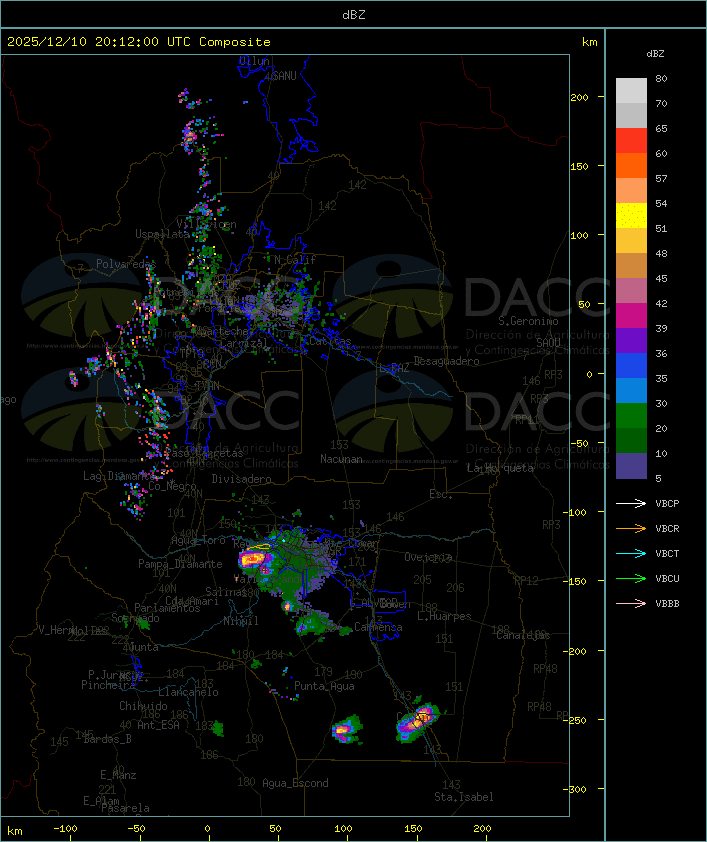707x842 pixels.
Task: Click the storm cell southeast of Punta_Agua
Action: coord(345,729)
